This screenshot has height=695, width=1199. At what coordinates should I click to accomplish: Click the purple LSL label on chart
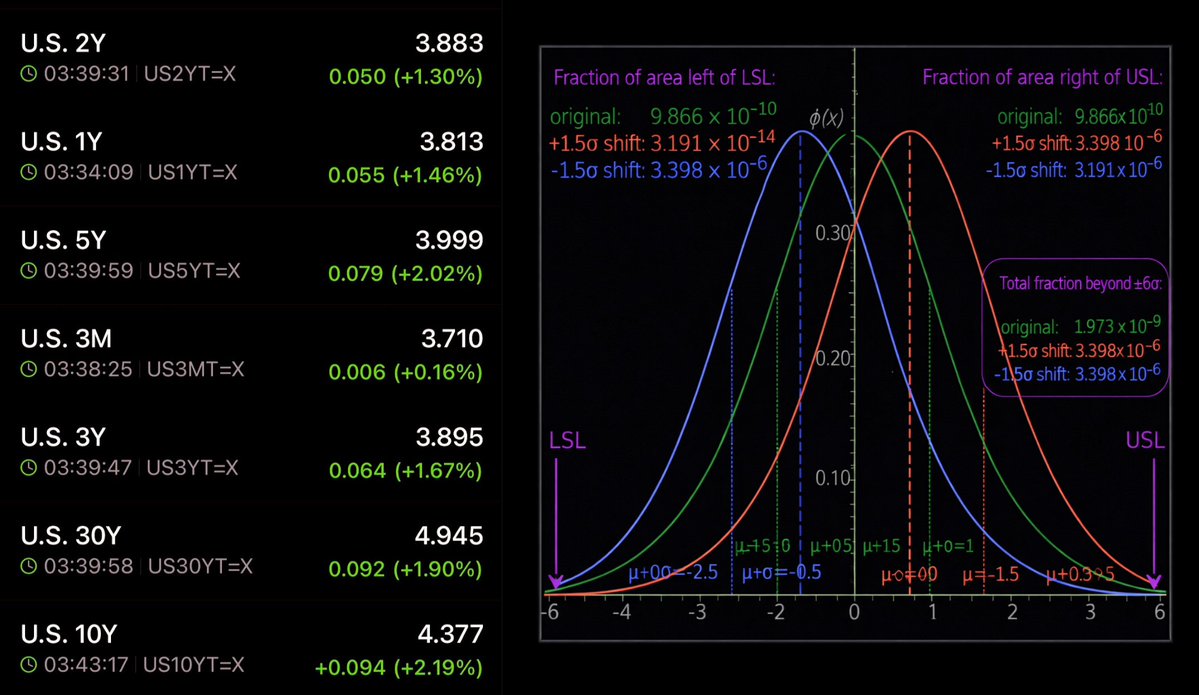tap(567, 441)
